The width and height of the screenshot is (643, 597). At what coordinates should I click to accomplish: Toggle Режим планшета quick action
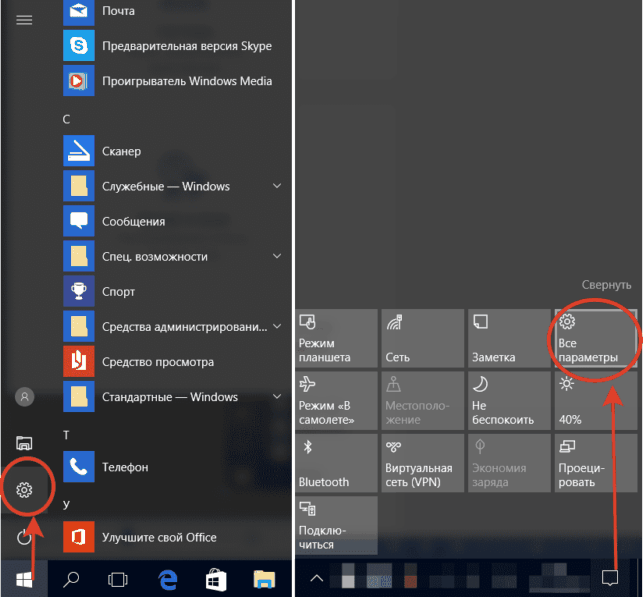click(x=336, y=338)
